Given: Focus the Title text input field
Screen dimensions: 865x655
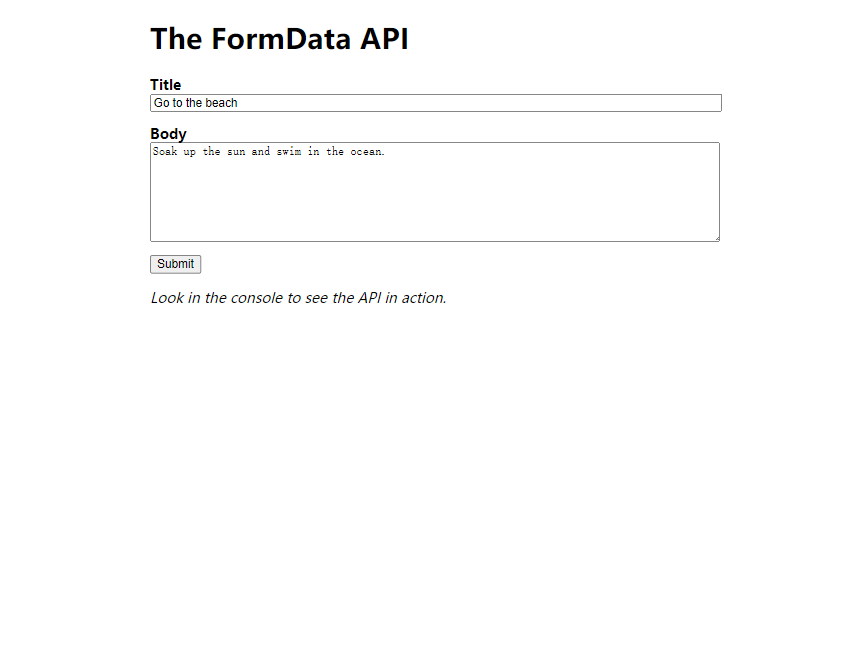Looking at the screenshot, I should pos(436,103).
